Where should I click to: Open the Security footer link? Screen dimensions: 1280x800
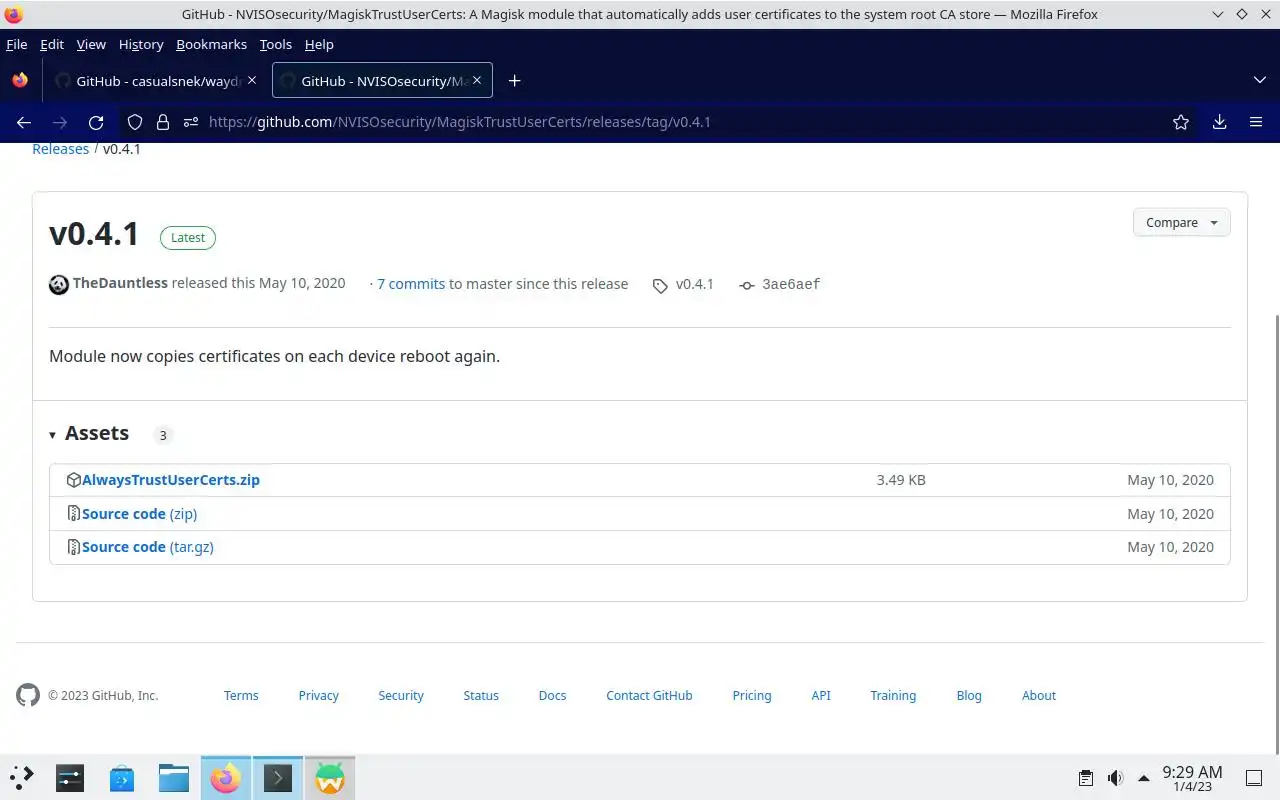pos(401,695)
